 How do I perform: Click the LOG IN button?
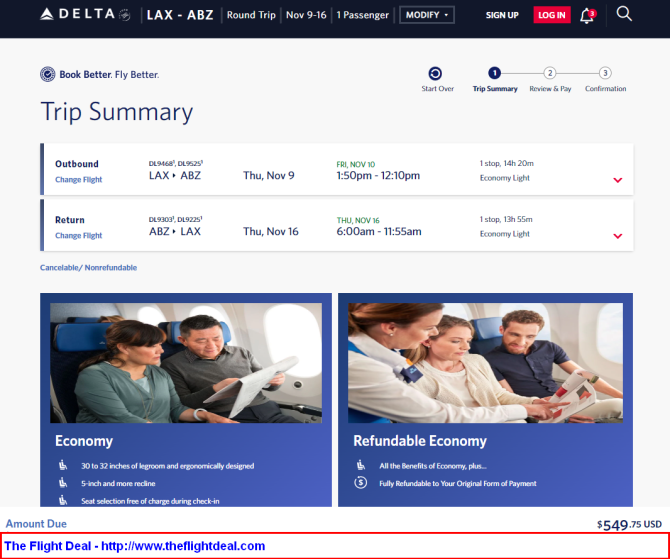click(552, 15)
